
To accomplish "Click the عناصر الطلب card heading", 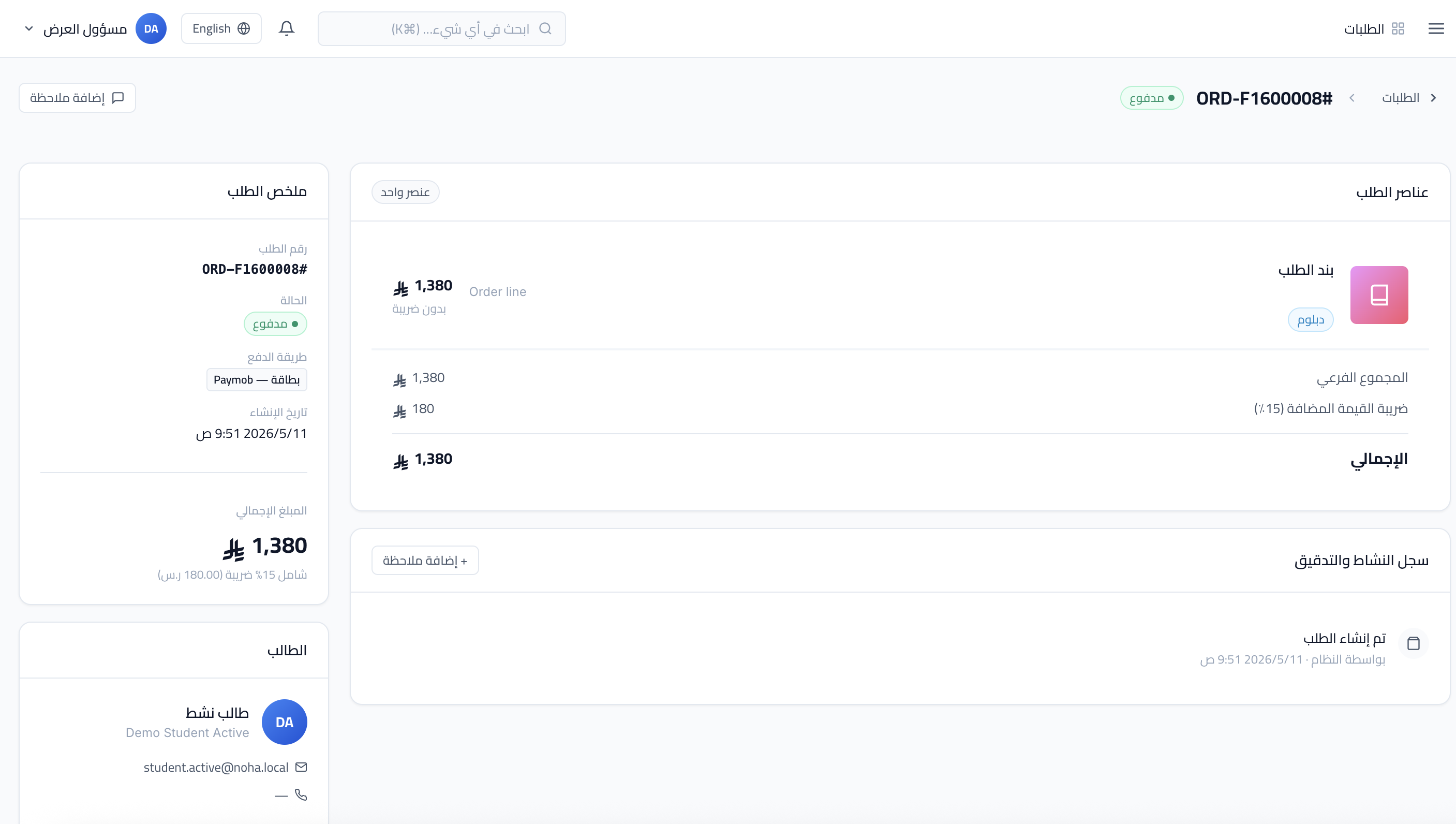I will click(1392, 193).
